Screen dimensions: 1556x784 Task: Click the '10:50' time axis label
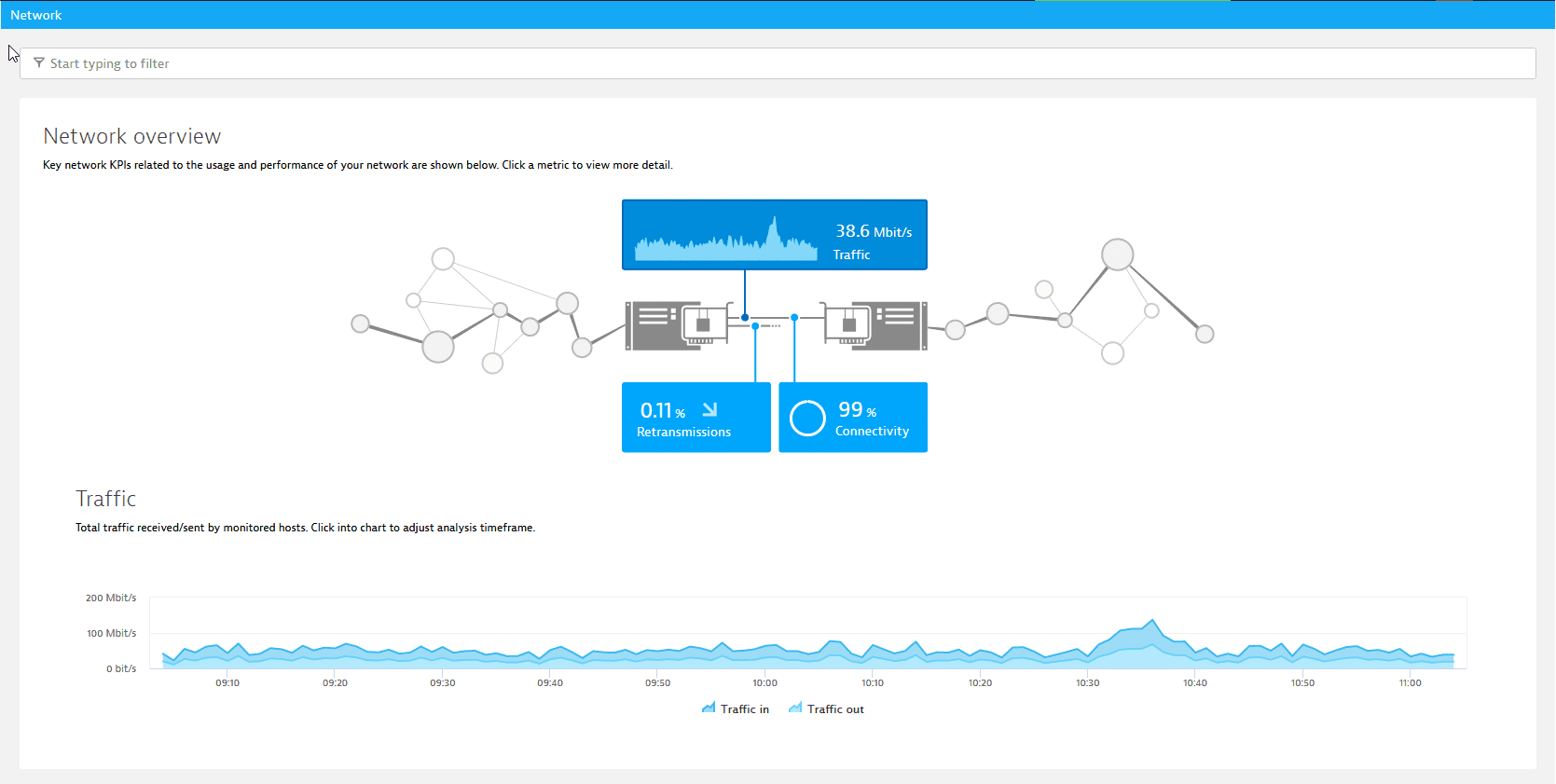point(1302,683)
